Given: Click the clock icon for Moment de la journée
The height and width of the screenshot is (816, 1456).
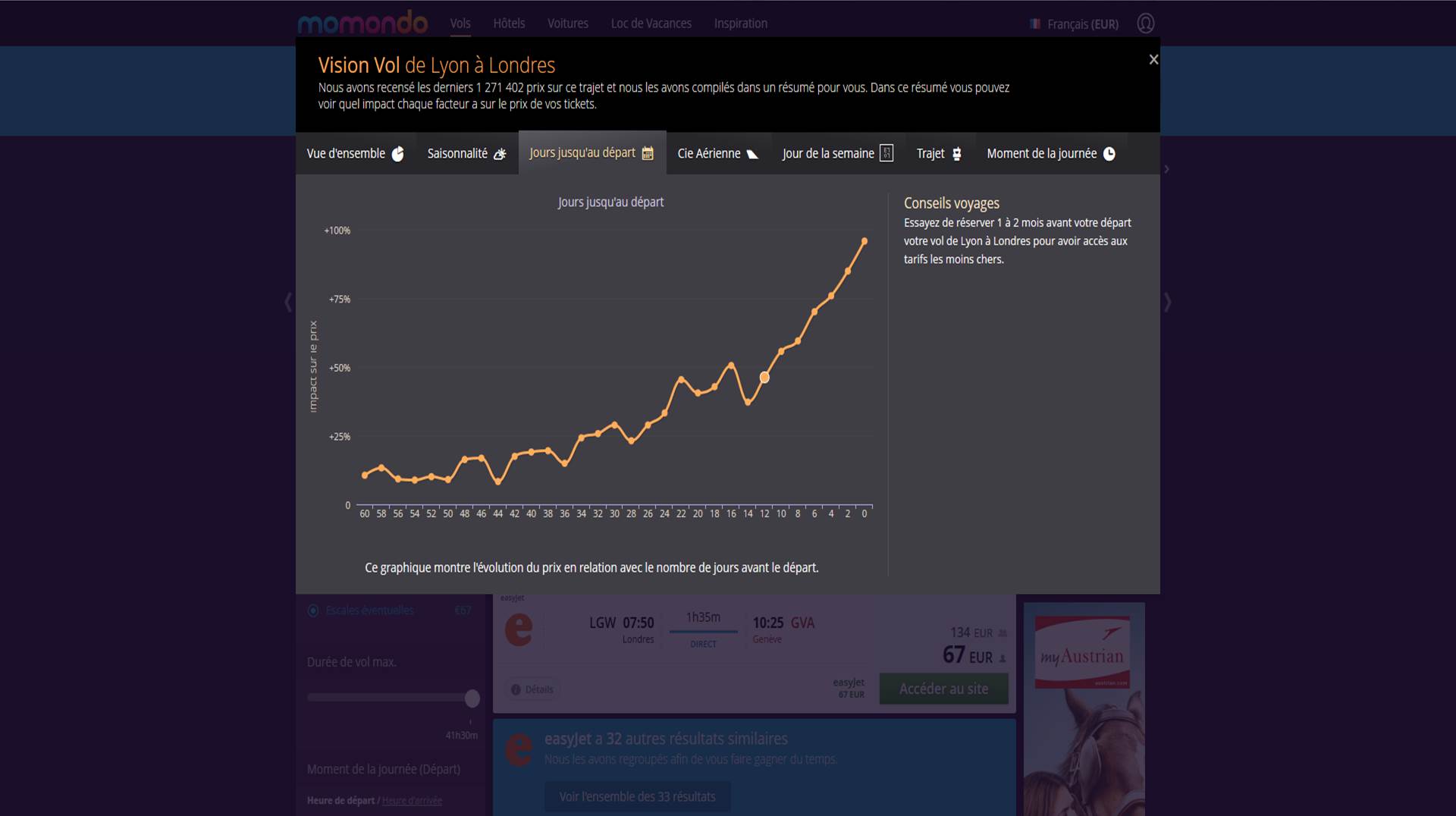Looking at the screenshot, I should coord(1109,154).
